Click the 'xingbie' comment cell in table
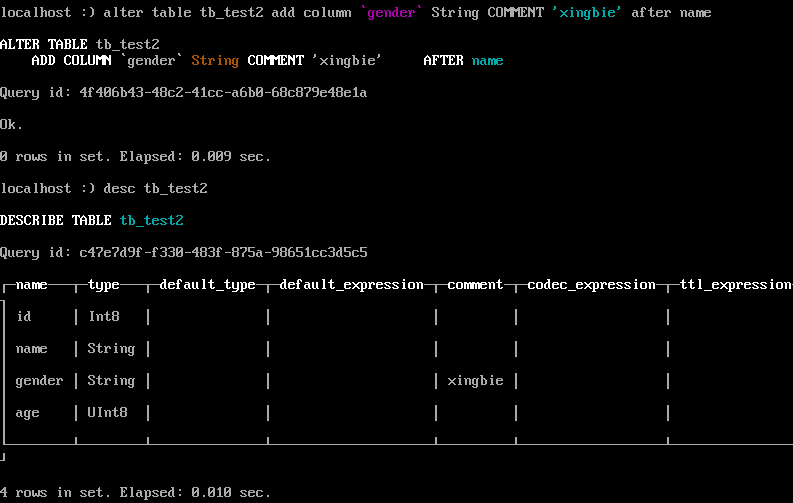Screen dimensions: 793x503 pos(475,381)
